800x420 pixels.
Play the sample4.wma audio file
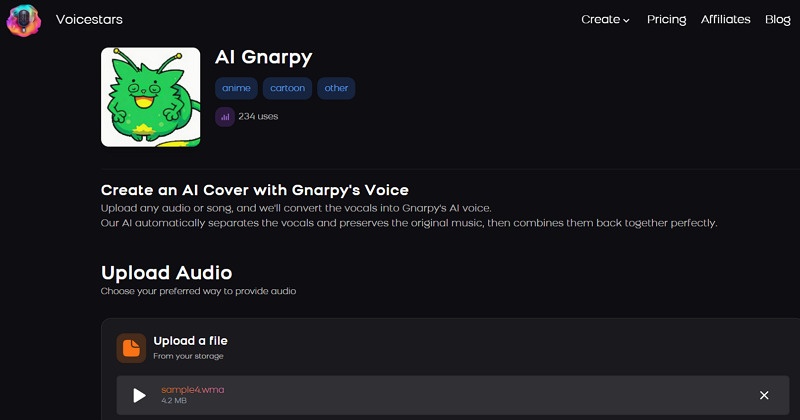139,396
